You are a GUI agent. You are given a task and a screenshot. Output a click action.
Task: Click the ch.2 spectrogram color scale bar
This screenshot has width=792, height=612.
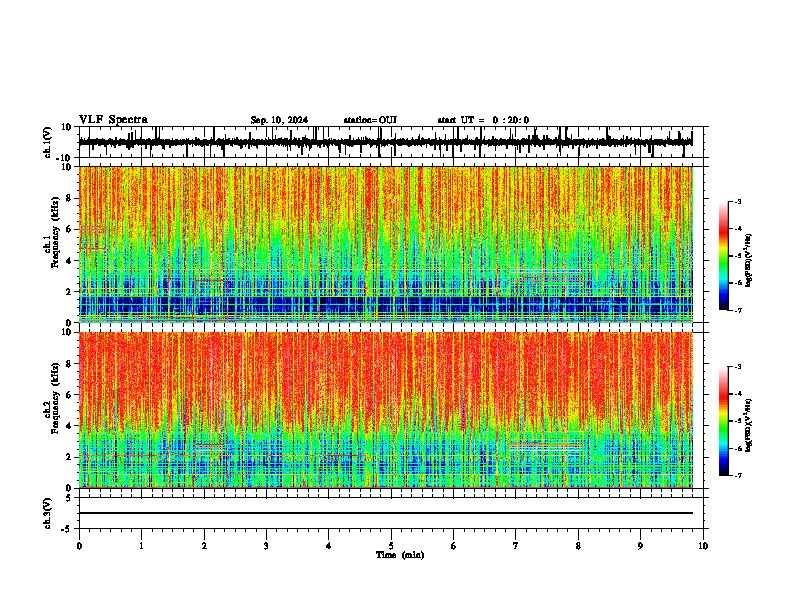tap(723, 421)
